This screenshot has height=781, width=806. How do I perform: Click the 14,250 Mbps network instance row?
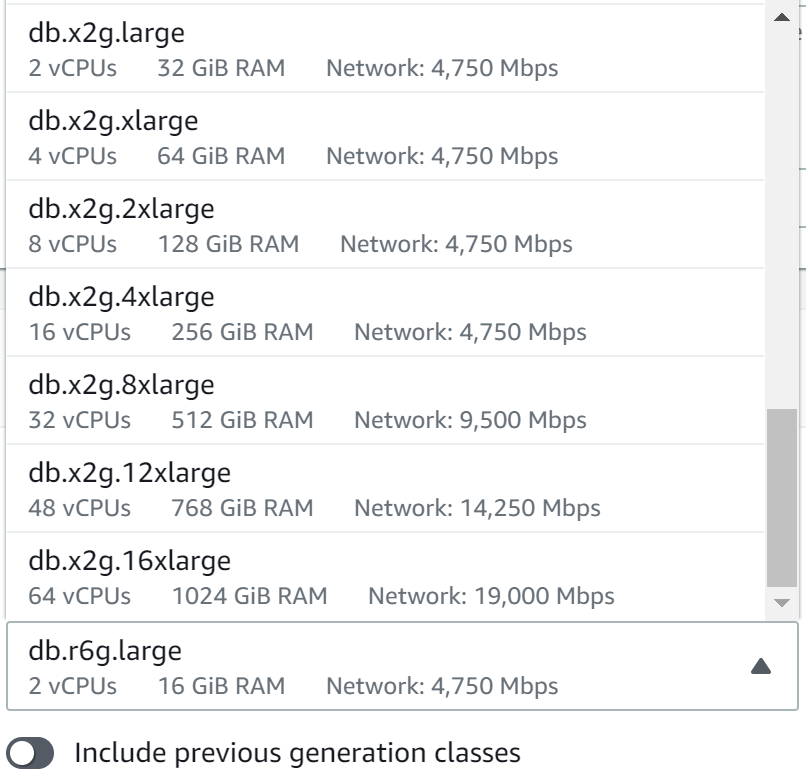[386, 488]
